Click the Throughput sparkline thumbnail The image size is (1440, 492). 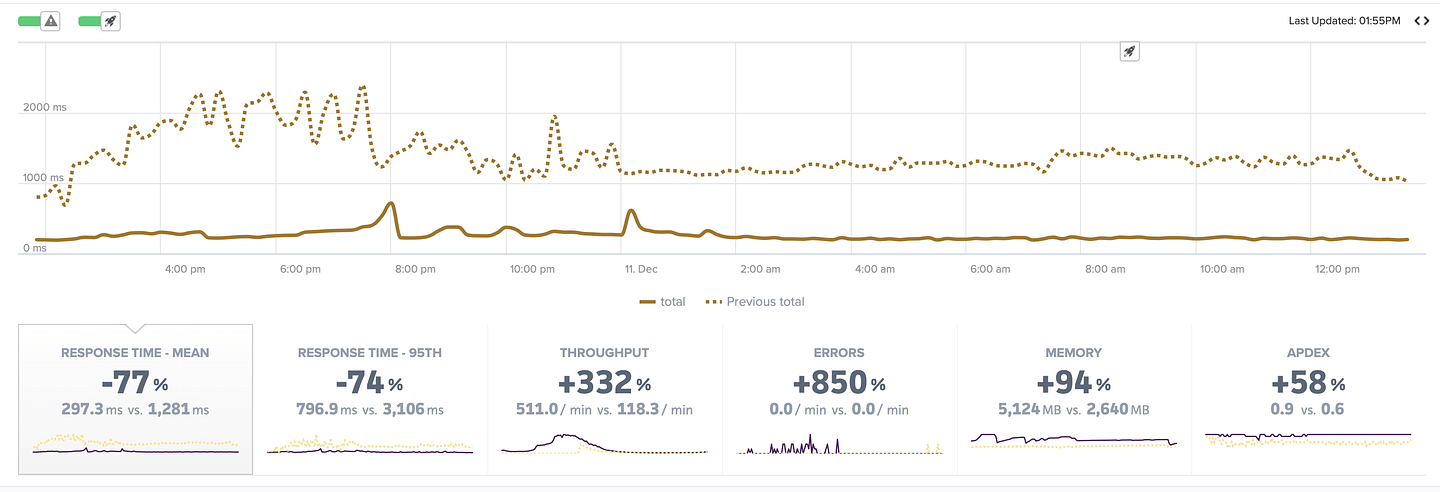point(604,445)
